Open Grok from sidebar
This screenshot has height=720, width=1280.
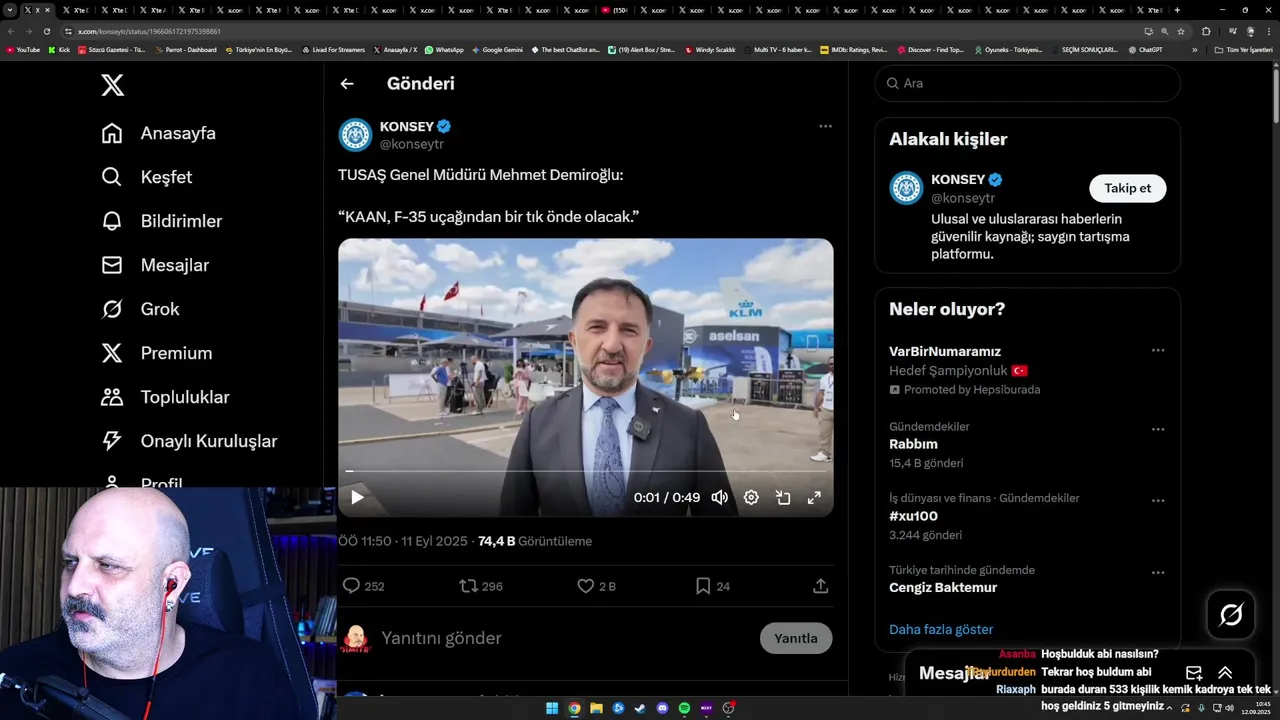coord(141,309)
